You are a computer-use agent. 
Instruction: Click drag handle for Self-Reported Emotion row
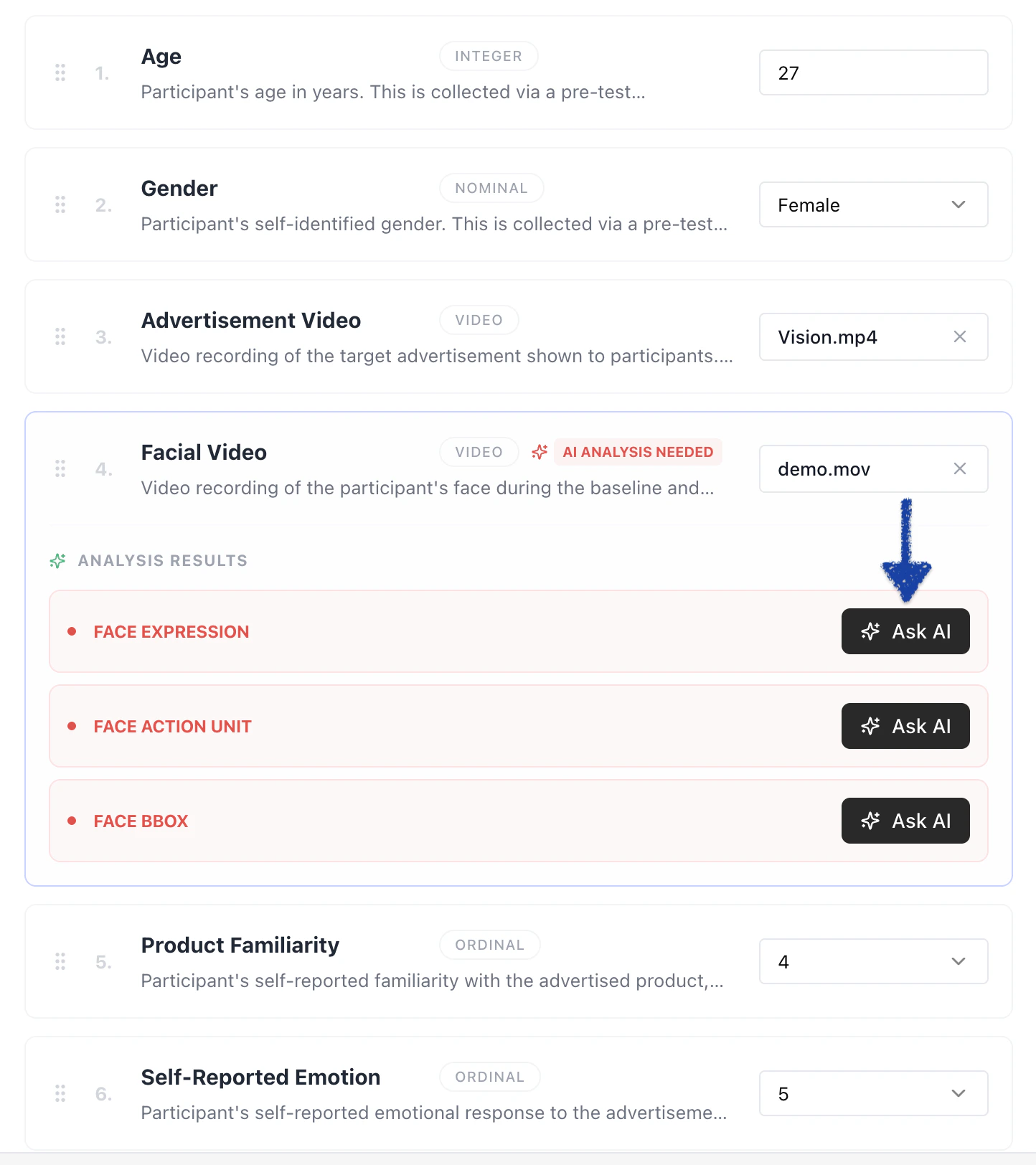[60, 1093]
